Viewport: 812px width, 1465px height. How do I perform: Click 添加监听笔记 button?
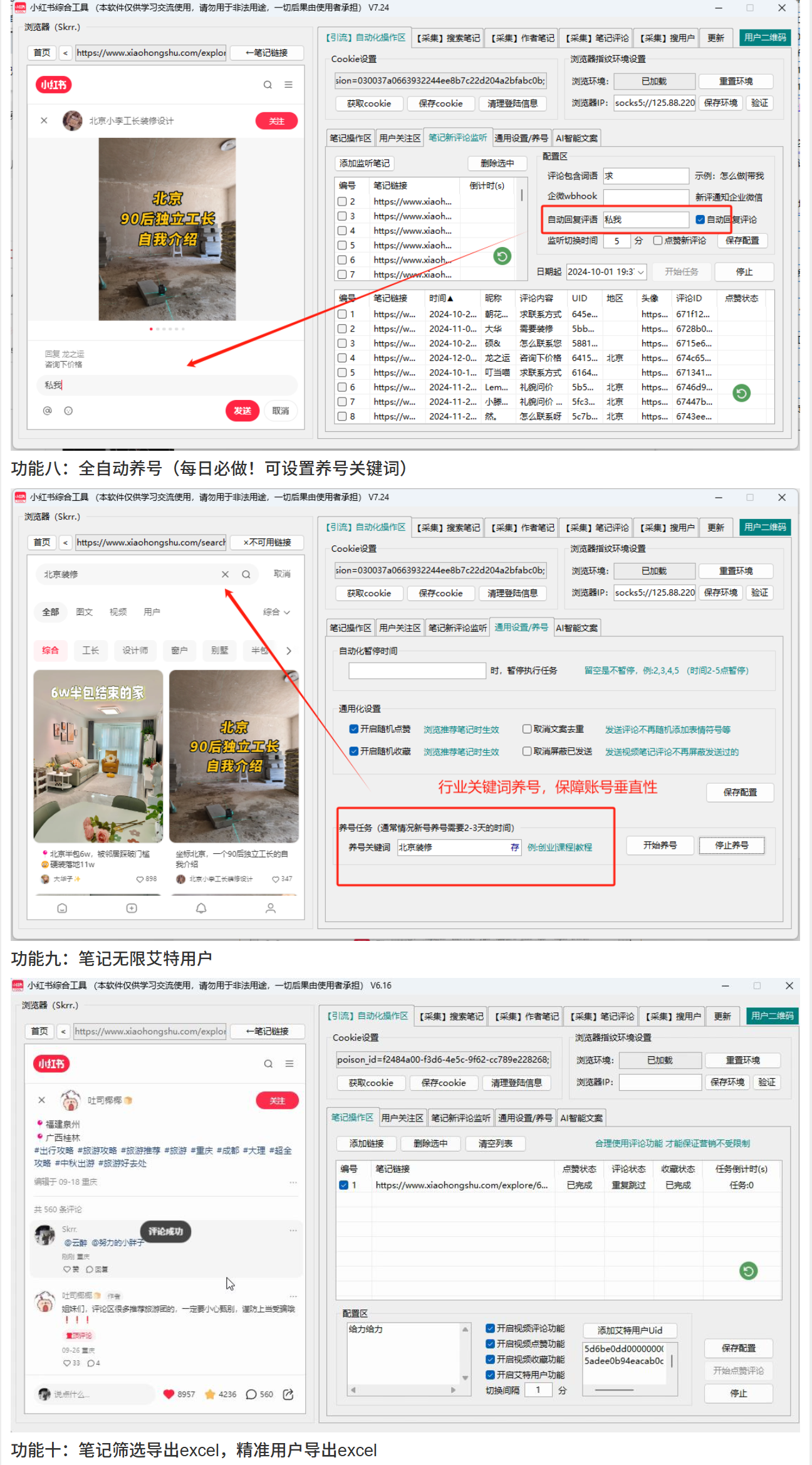click(x=364, y=163)
